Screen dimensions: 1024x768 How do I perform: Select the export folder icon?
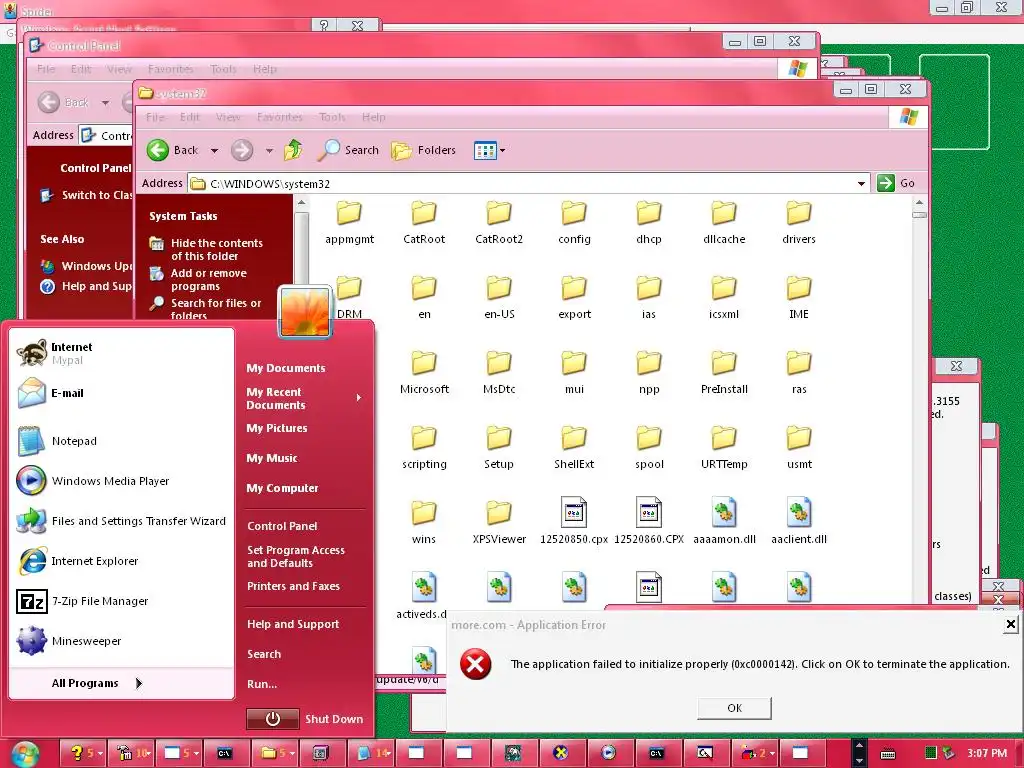click(574, 288)
